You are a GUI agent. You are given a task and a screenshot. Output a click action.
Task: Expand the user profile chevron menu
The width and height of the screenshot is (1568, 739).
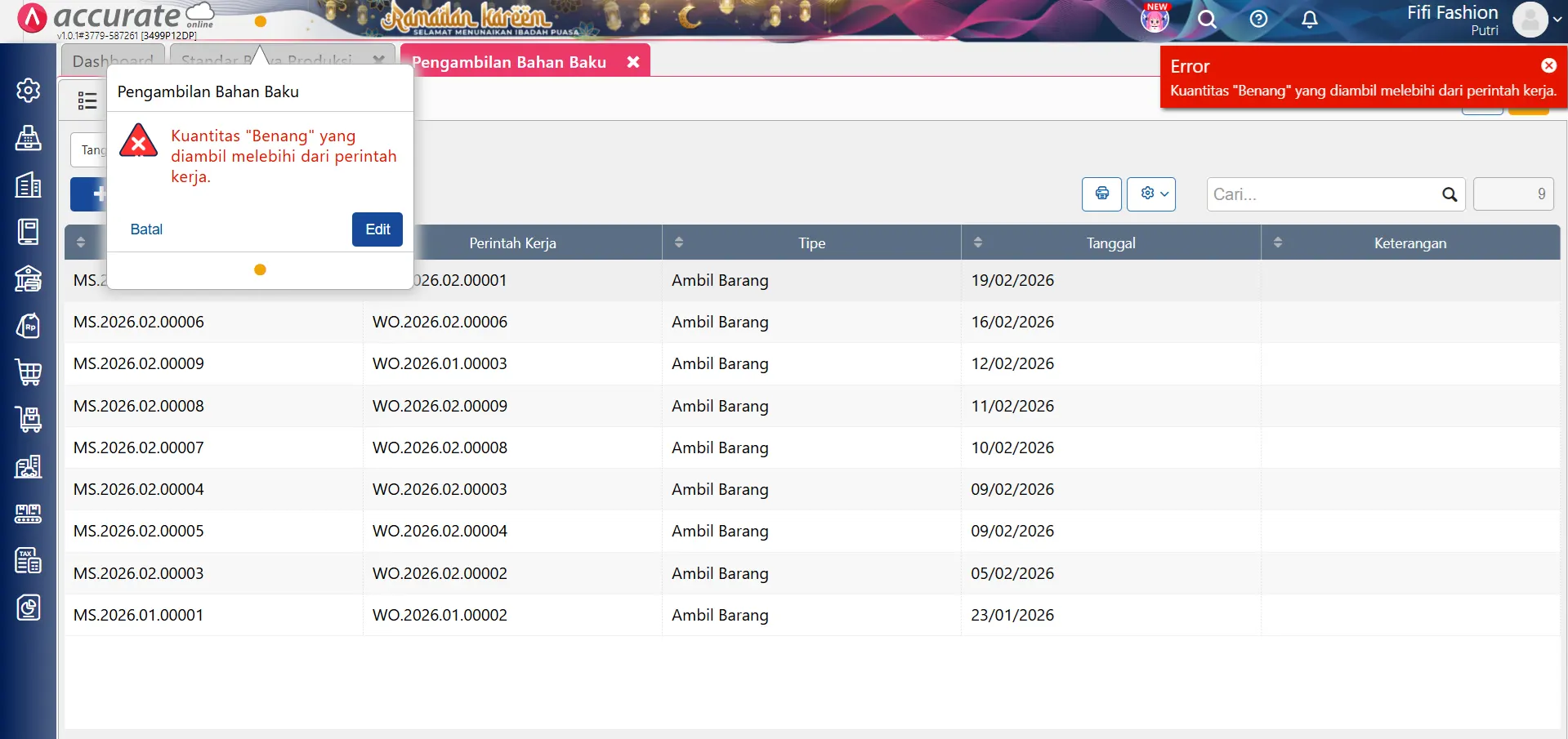(x=1557, y=20)
